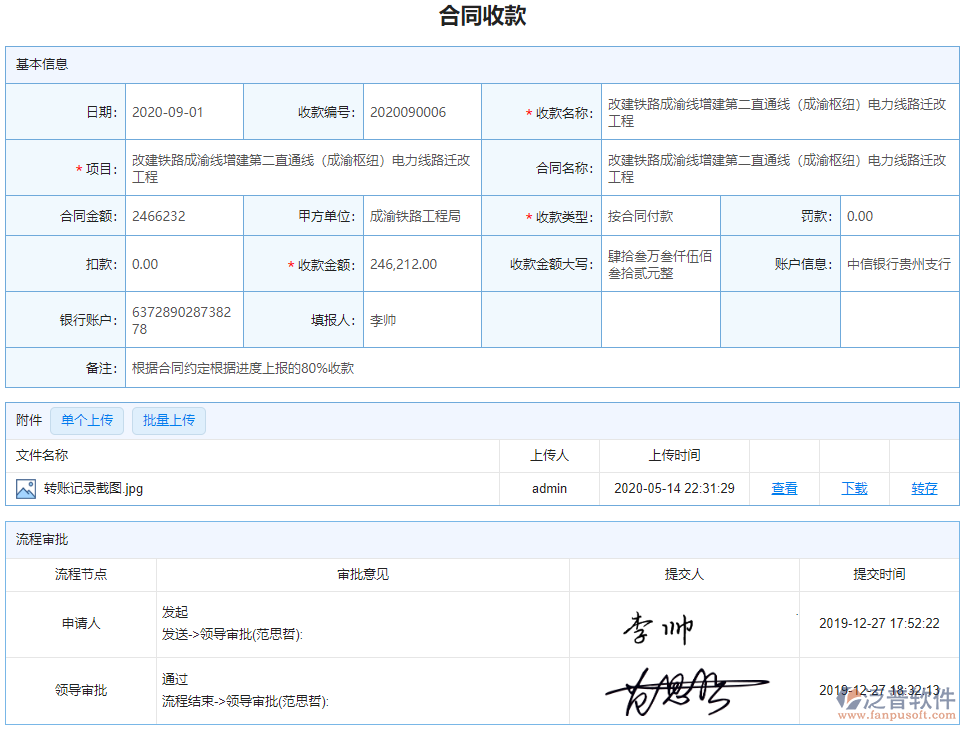Image resolution: width=966 pixels, height=731 pixels.
Task: Collapse the 附件 section header
Action: (x=28, y=421)
